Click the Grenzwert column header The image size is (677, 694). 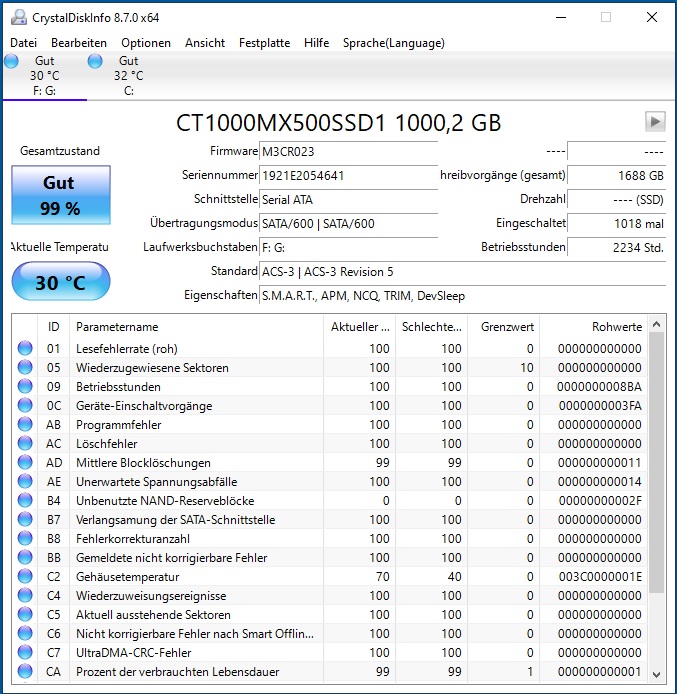(503, 327)
